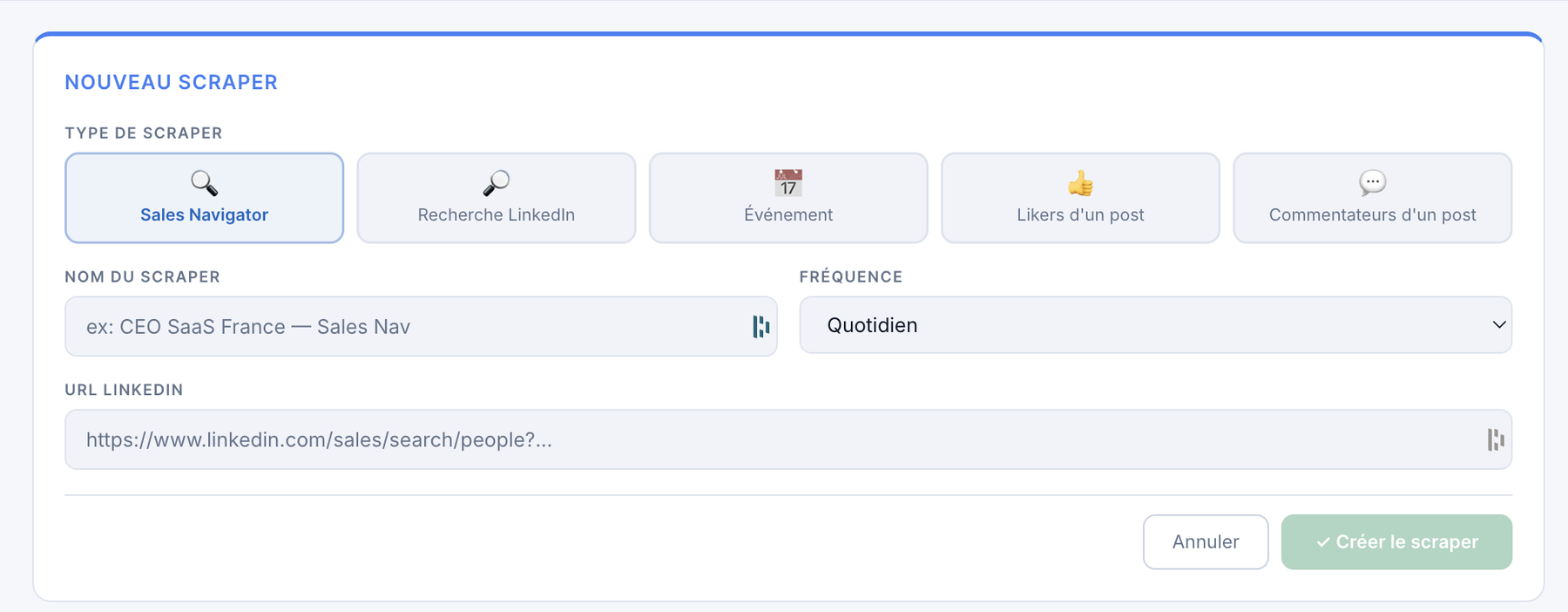
Task: Switch scraper type to Commentateurs d'un post
Action: (x=1372, y=198)
